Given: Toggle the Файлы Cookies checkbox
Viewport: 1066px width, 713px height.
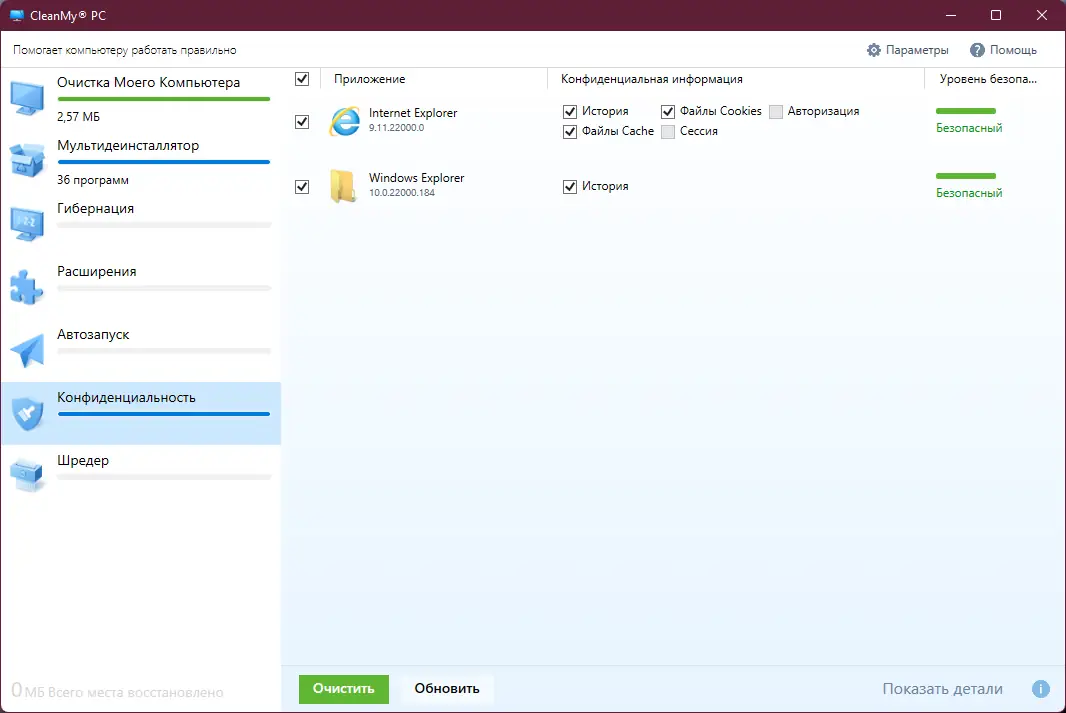Looking at the screenshot, I should point(668,111).
